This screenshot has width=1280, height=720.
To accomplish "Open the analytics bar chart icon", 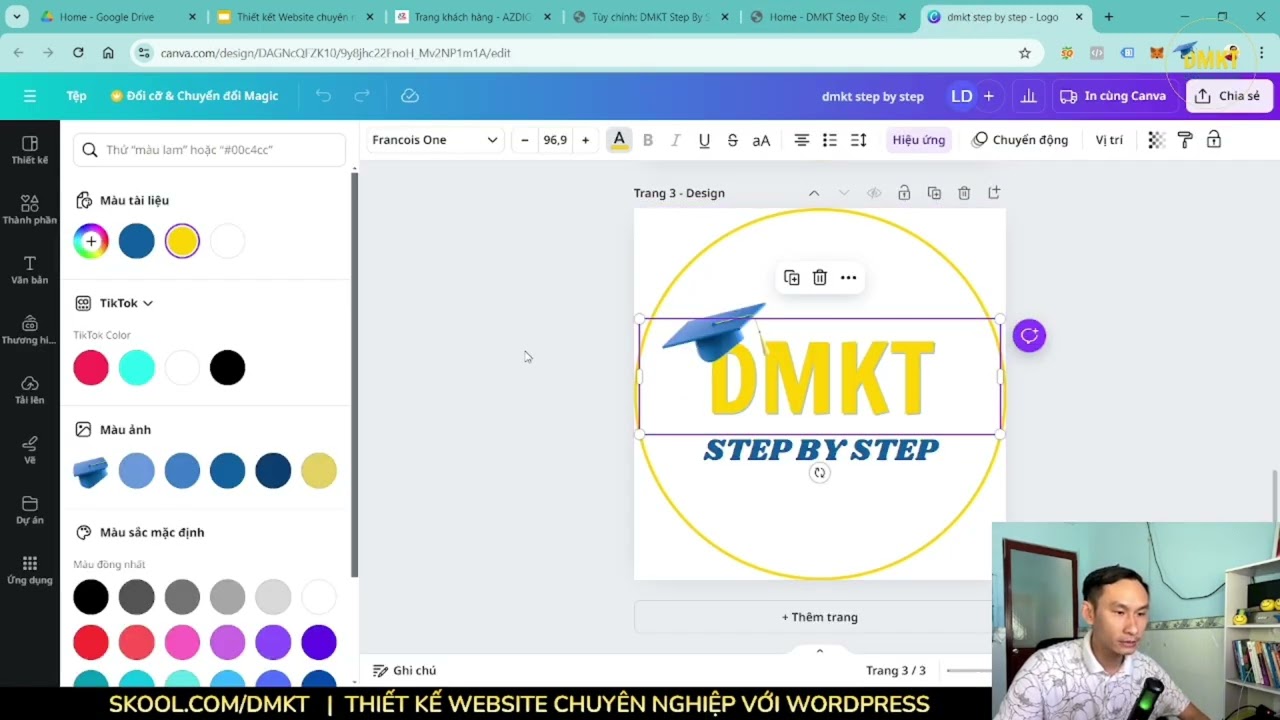I will [1028, 96].
